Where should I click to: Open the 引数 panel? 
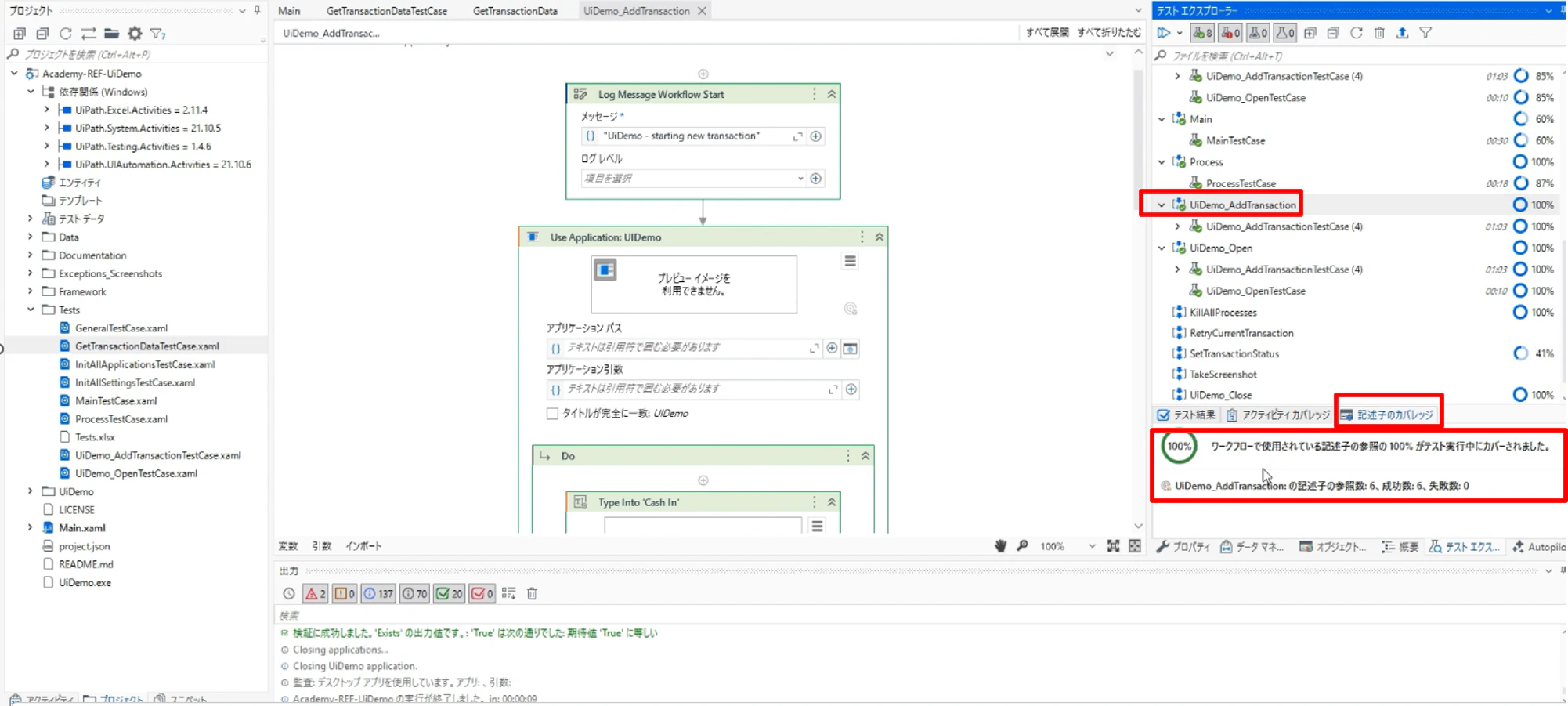coord(322,546)
